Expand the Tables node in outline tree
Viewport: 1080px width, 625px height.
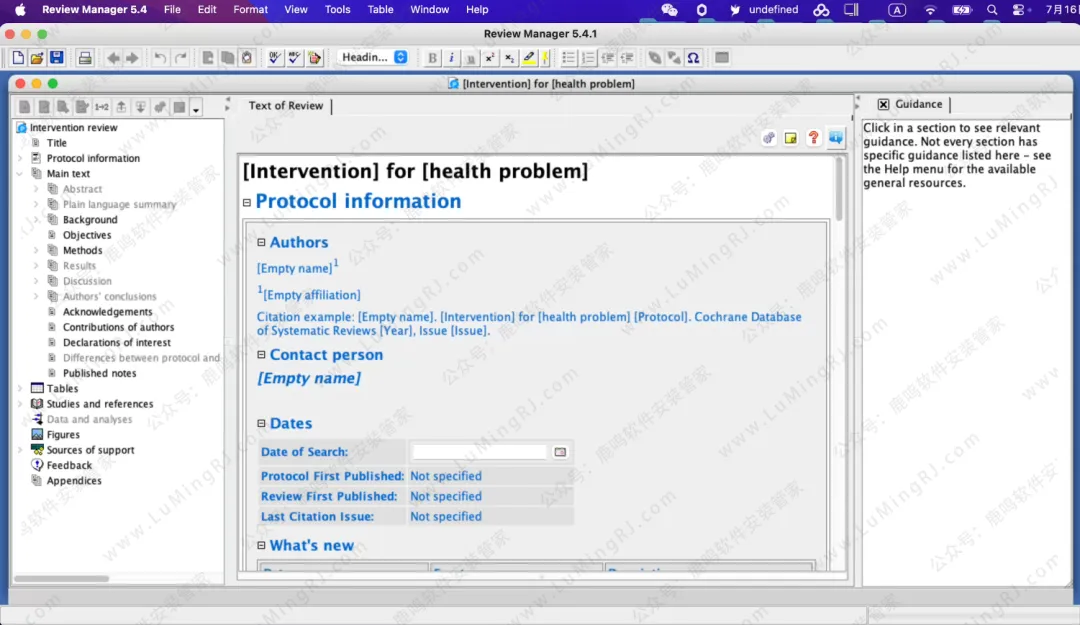(20, 389)
